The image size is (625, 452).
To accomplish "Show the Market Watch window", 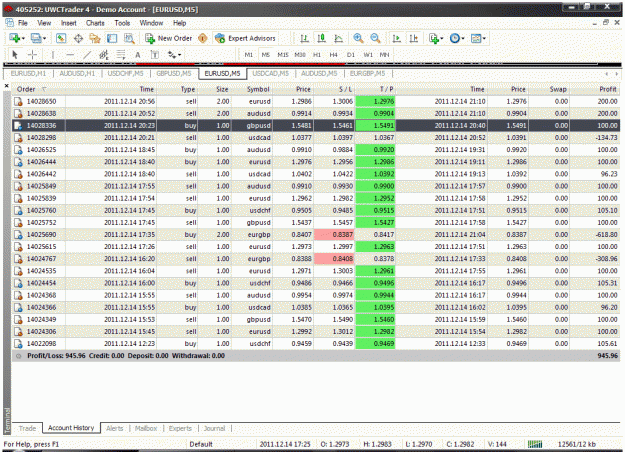I will (x=61, y=38).
